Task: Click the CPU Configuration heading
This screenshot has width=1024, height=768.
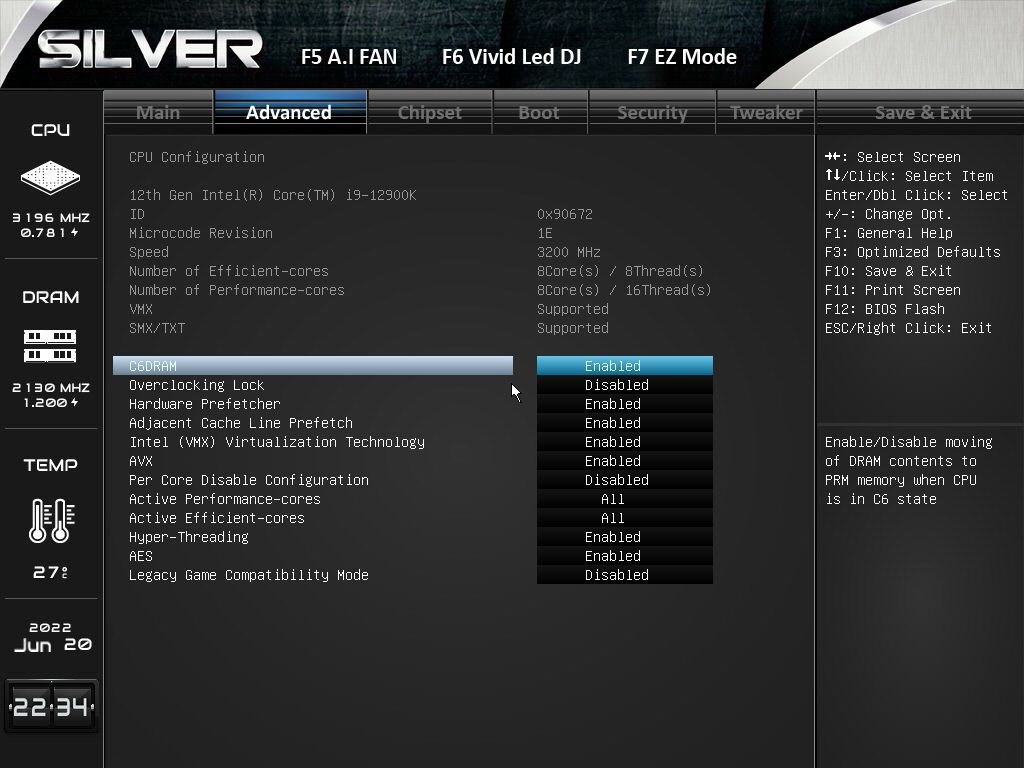Action: [x=197, y=157]
